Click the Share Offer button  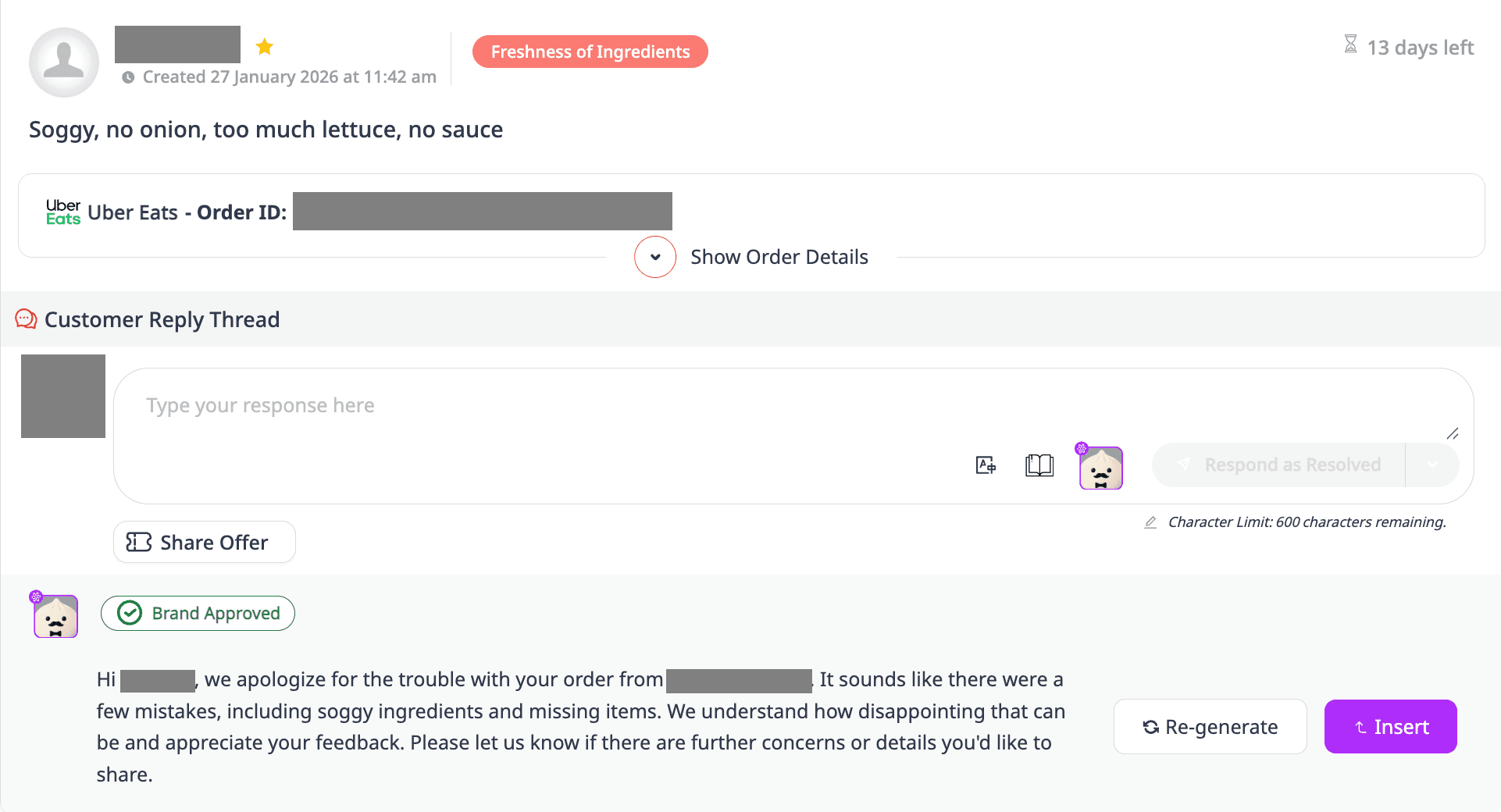(204, 542)
